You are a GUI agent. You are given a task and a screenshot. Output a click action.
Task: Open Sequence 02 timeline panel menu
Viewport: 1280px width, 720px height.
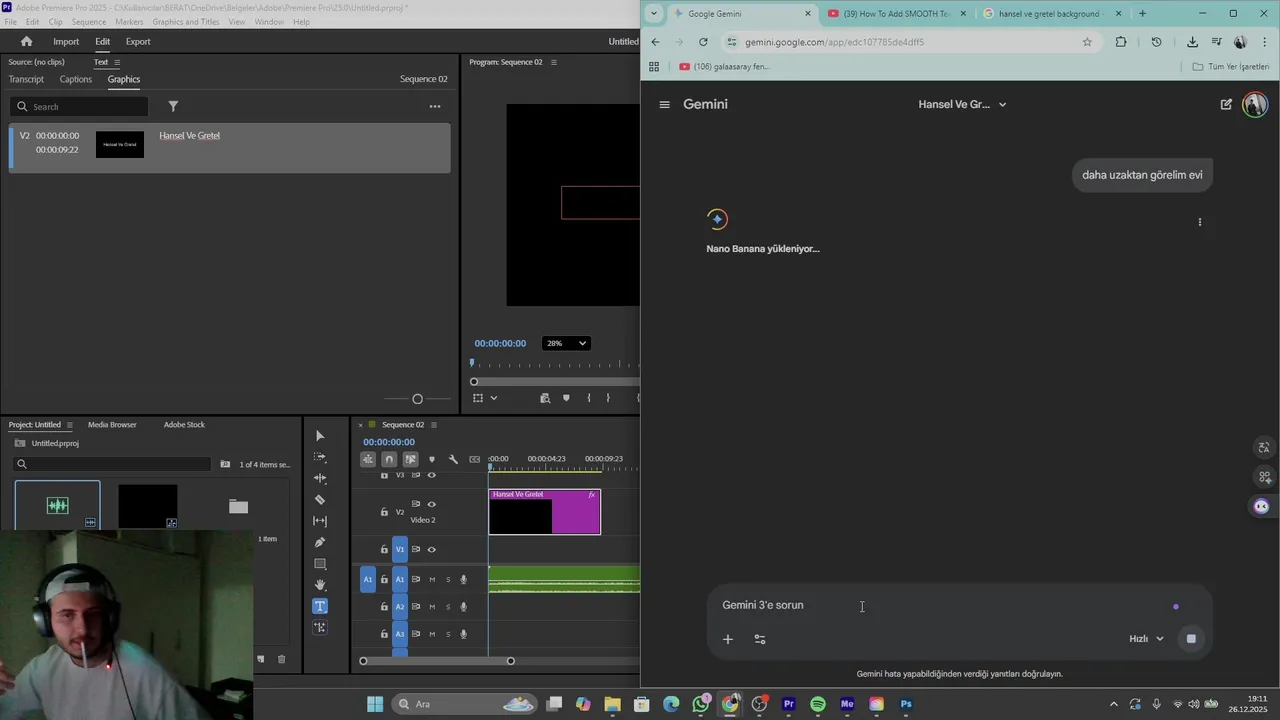[436, 424]
